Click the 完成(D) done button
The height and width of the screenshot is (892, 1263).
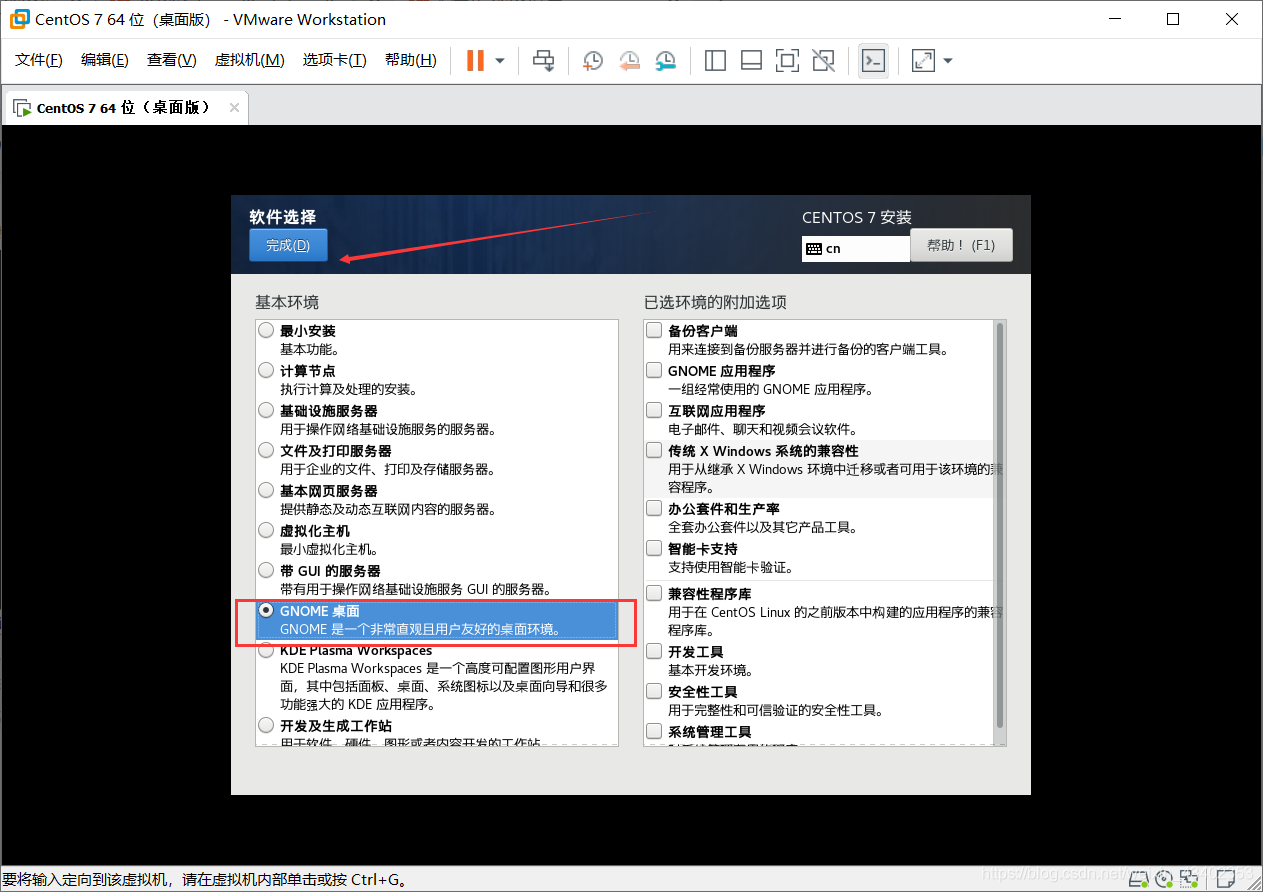288,245
